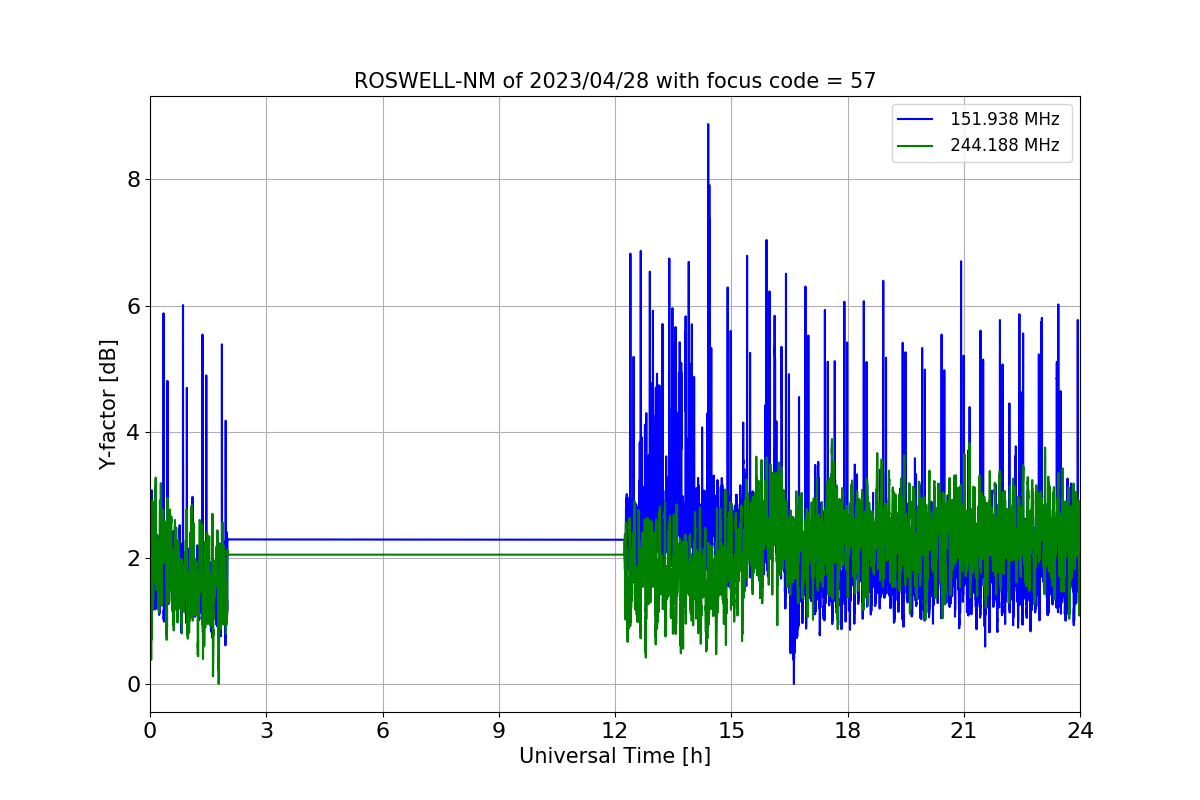Click the plot title ROSWELL-NM of 2023/04/28
This screenshot has height=800, width=1200.
(615, 81)
